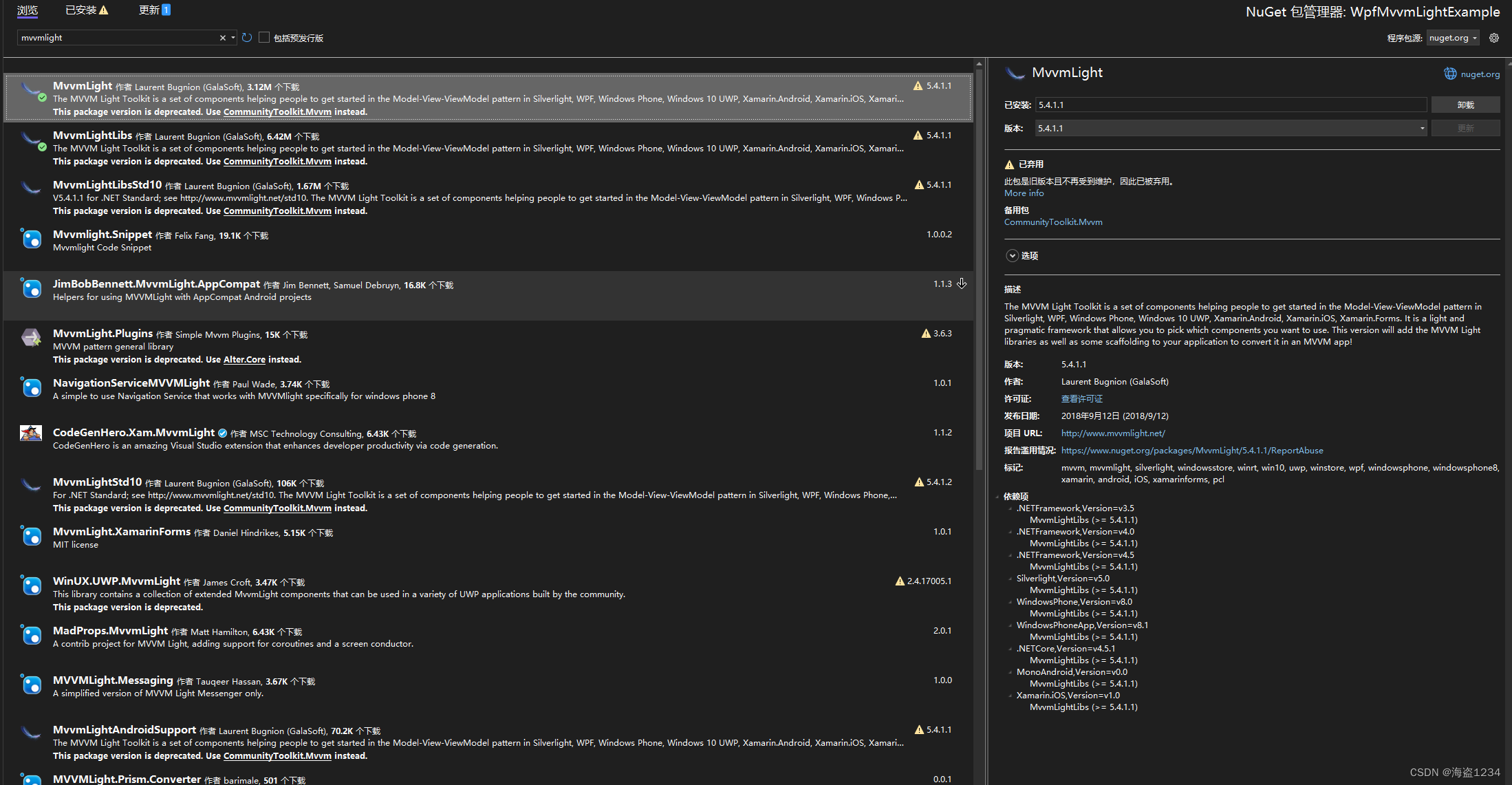
Task: Click the MvvmLight.Plugins package icon
Action: [x=32, y=337]
